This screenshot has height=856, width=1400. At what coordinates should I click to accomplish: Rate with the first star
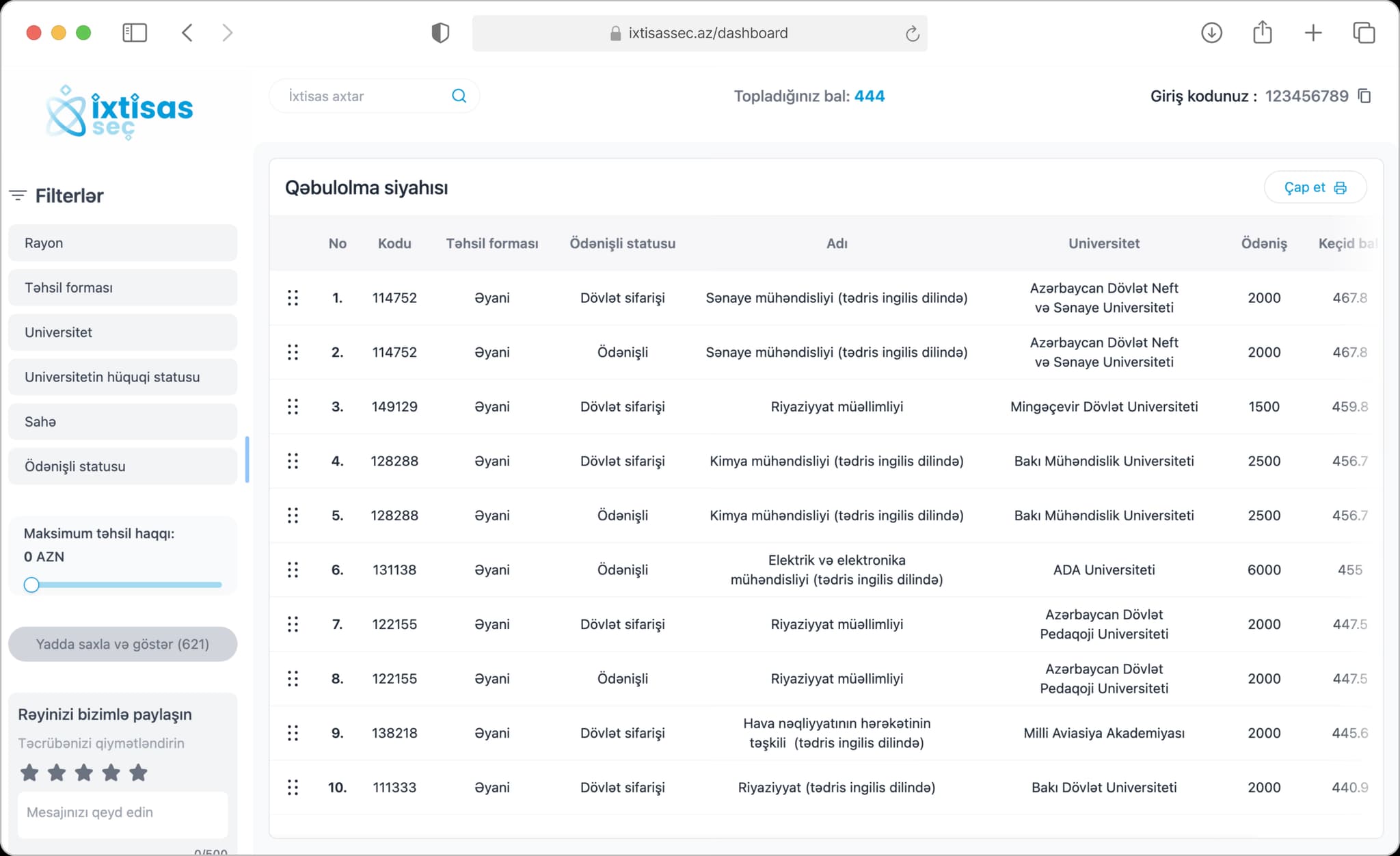point(29,773)
